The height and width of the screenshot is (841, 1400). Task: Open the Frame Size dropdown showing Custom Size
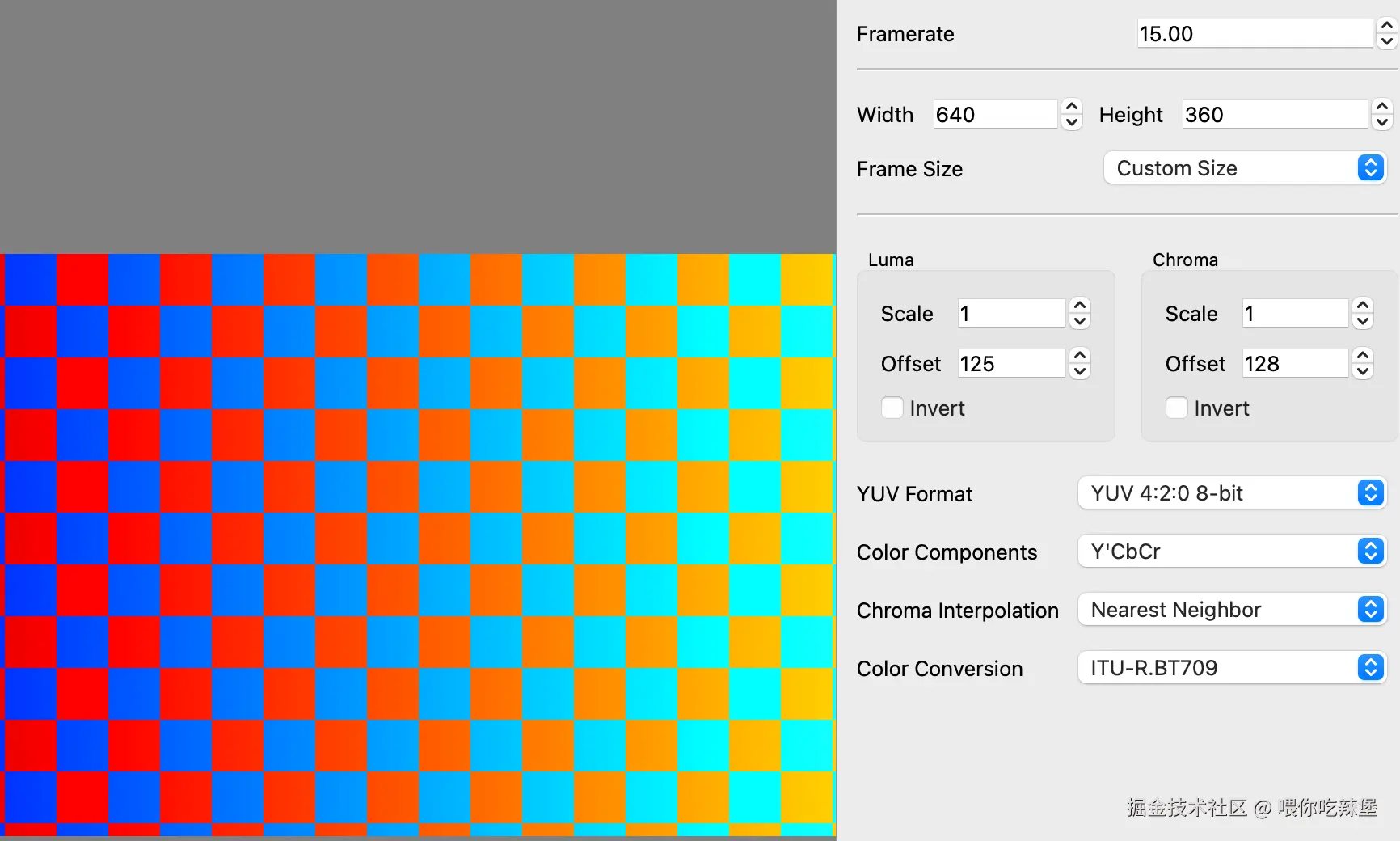tap(1245, 168)
